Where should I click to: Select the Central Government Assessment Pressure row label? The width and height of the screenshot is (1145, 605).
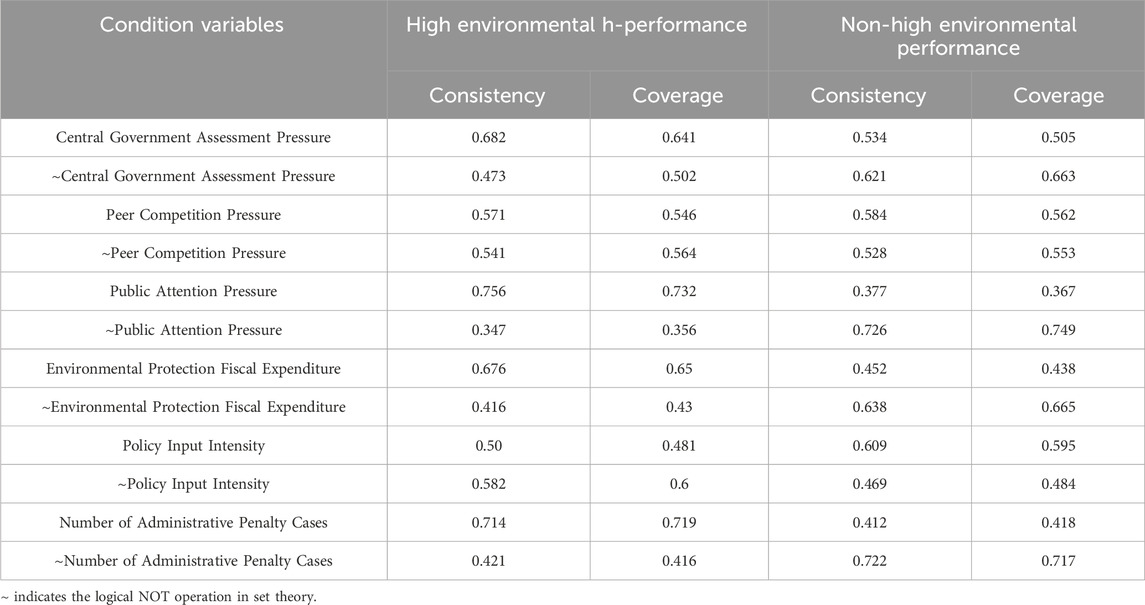click(x=194, y=138)
